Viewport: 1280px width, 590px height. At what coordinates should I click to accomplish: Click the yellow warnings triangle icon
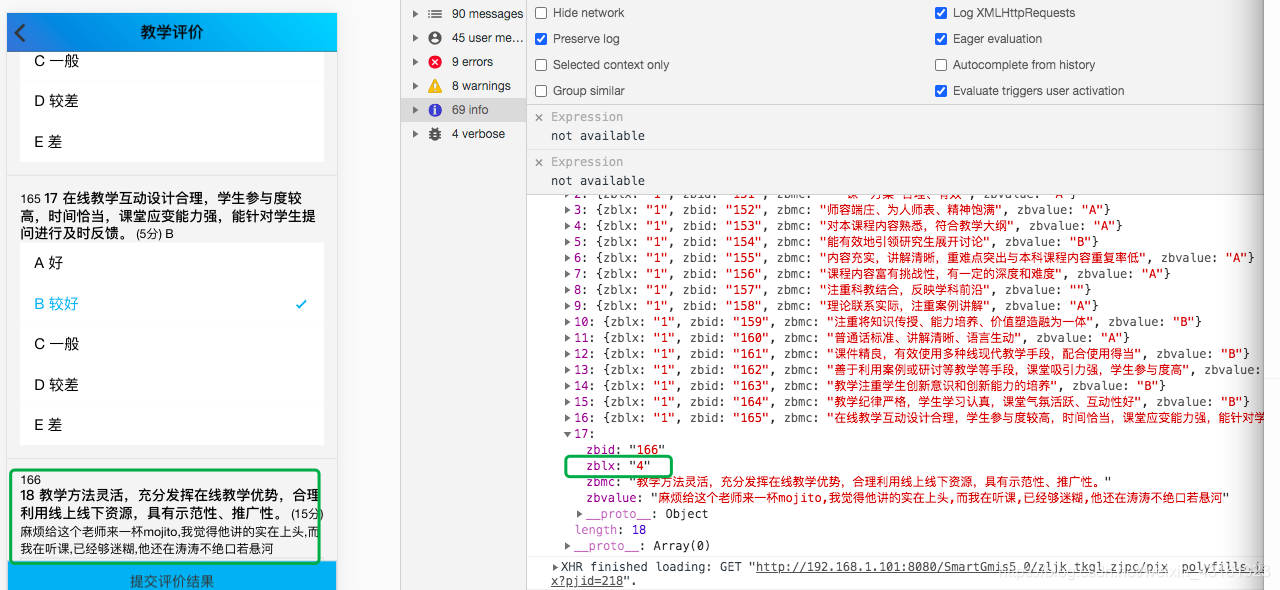pyautogui.click(x=435, y=86)
